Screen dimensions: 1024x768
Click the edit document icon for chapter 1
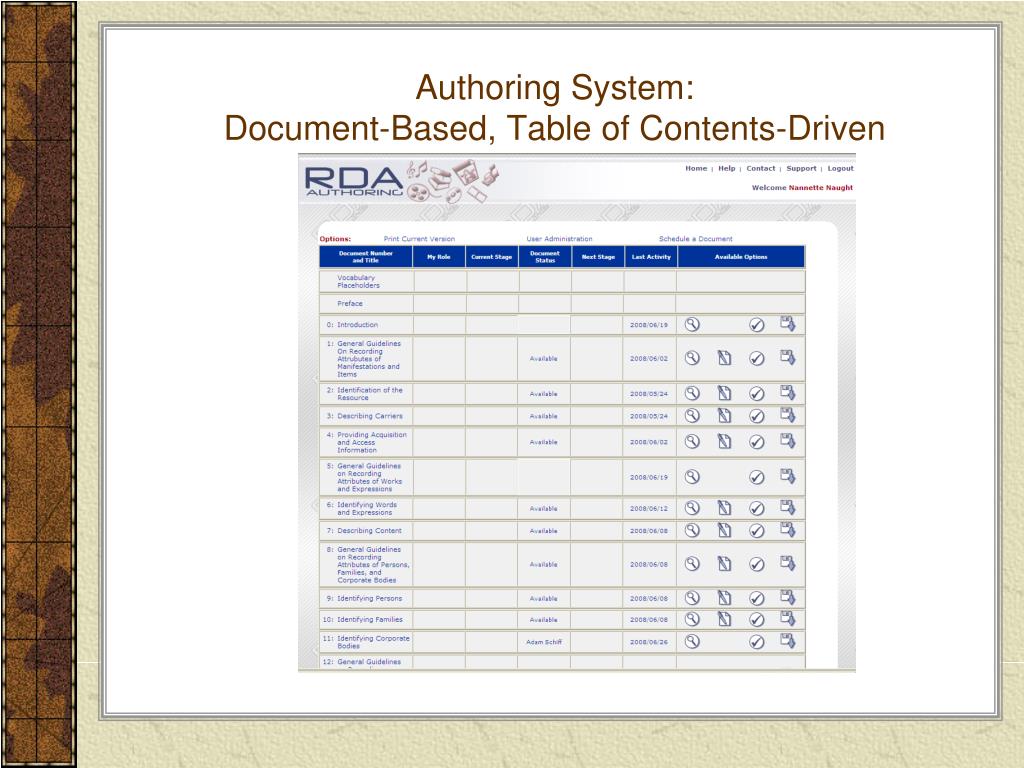click(x=724, y=358)
